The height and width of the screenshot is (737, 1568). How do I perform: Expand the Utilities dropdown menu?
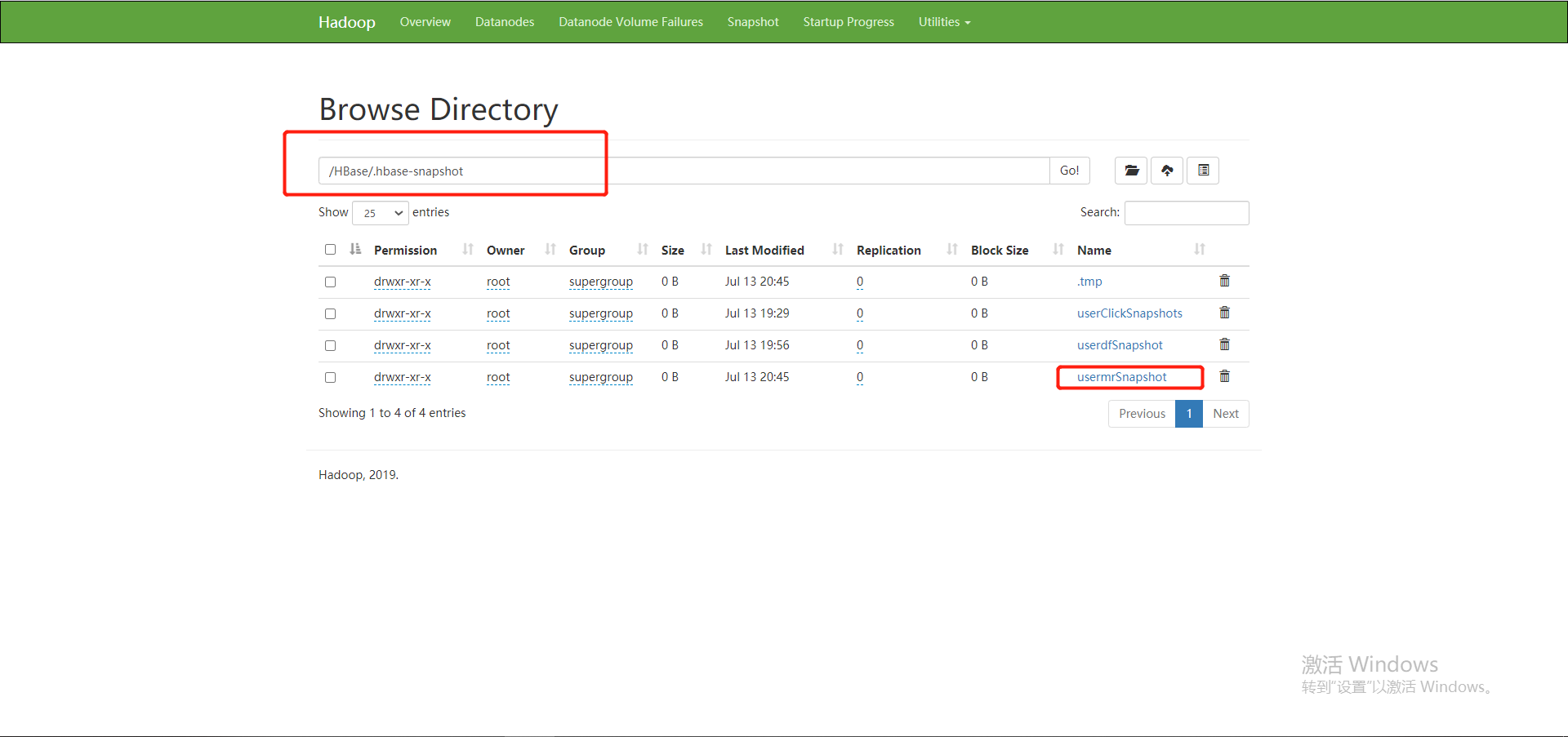(x=944, y=22)
